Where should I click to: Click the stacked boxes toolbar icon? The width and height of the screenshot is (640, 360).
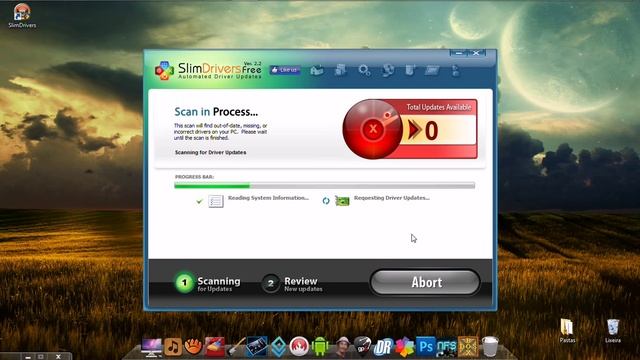340,70
